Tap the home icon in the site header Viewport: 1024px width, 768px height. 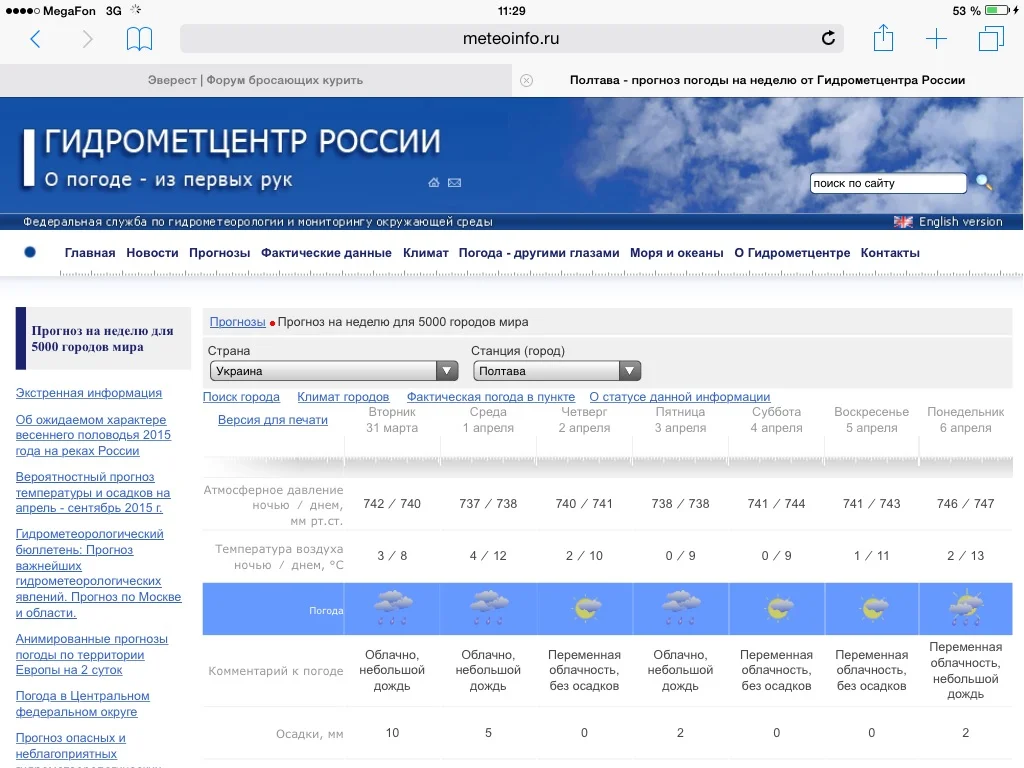433,183
